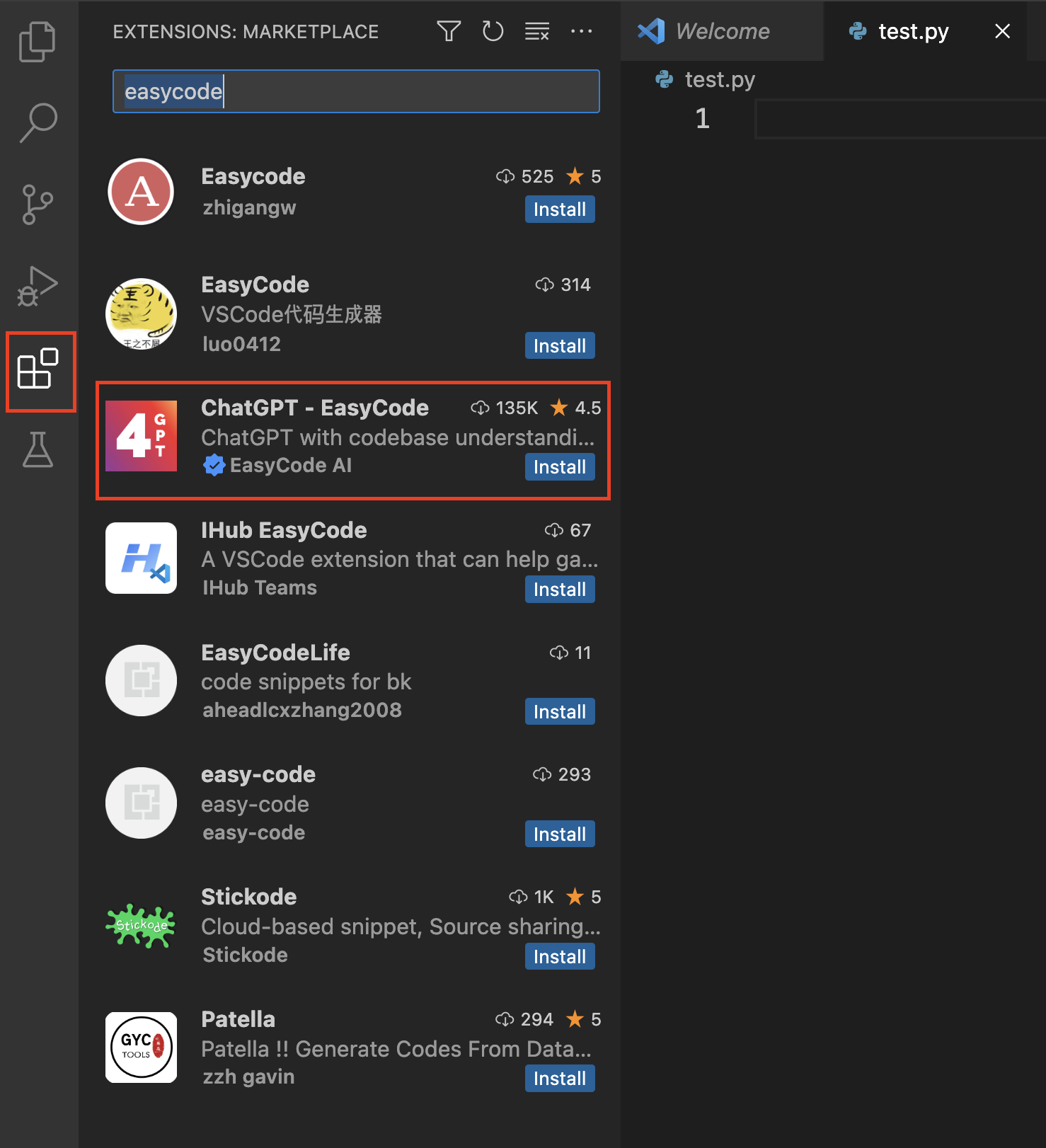Viewport: 1046px width, 1148px height.
Task: Open the tiger logo EasyCode thumbnail
Action: pyautogui.click(x=141, y=314)
